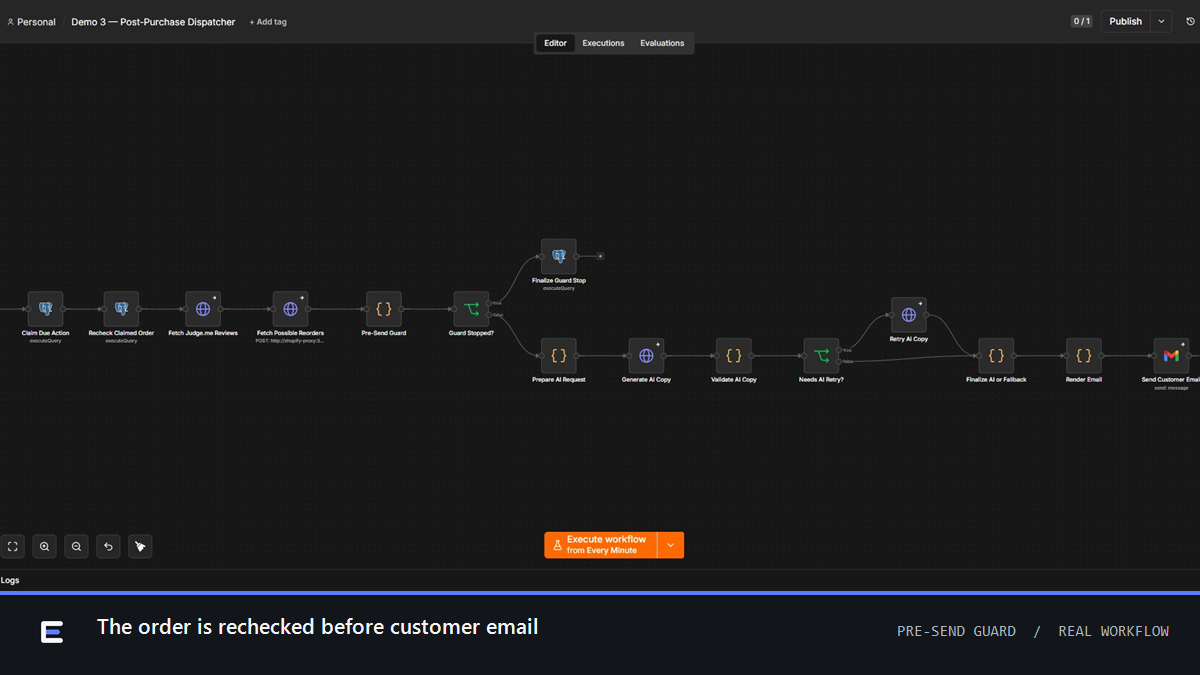
Task: Open the Pre-Send Guard code node
Action: pos(384,309)
